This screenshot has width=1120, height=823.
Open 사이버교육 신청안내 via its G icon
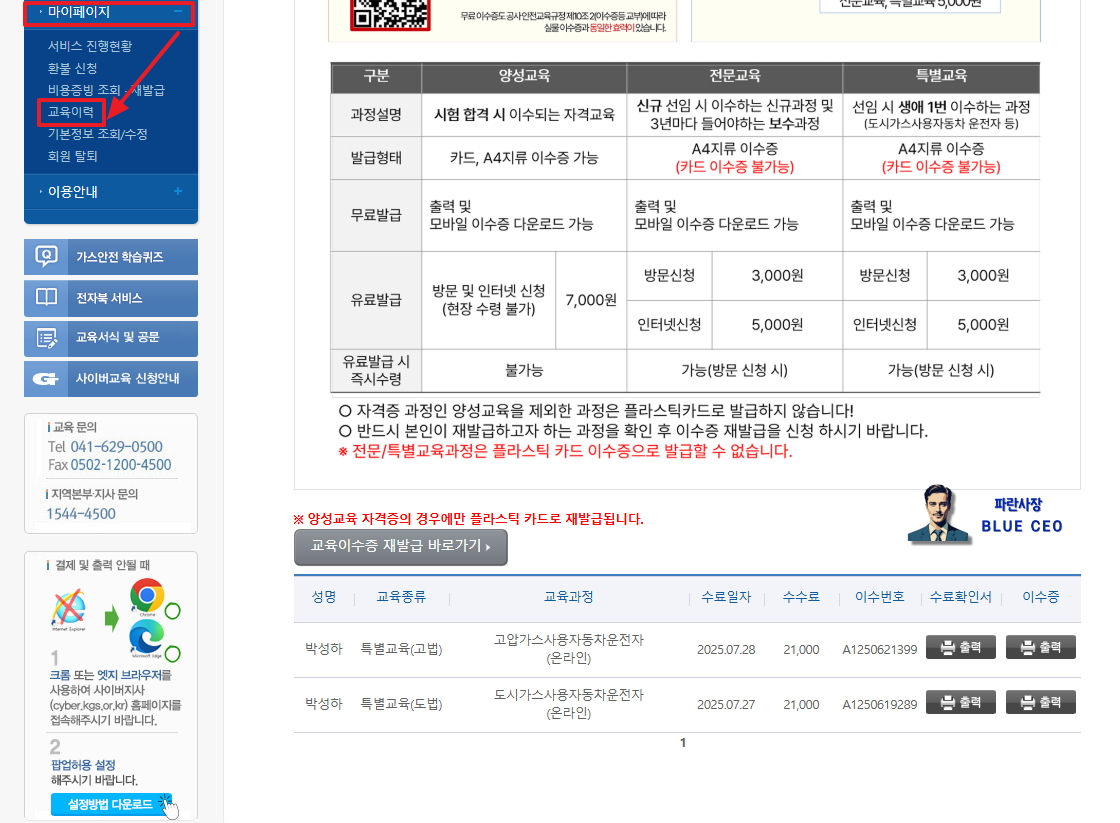coord(44,379)
